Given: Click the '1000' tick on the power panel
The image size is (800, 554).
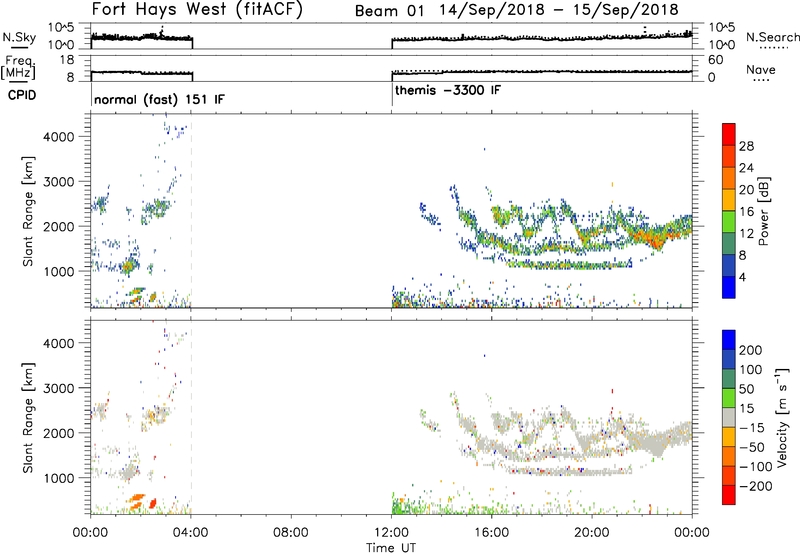Looking at the screenshot, I should [x=59, y=271].
